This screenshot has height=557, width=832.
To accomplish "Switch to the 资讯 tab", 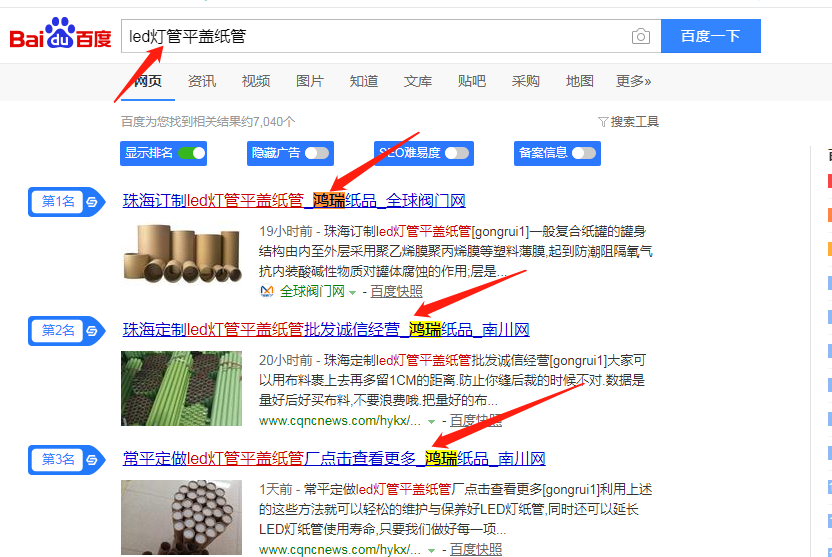I will tap(202, 81).
